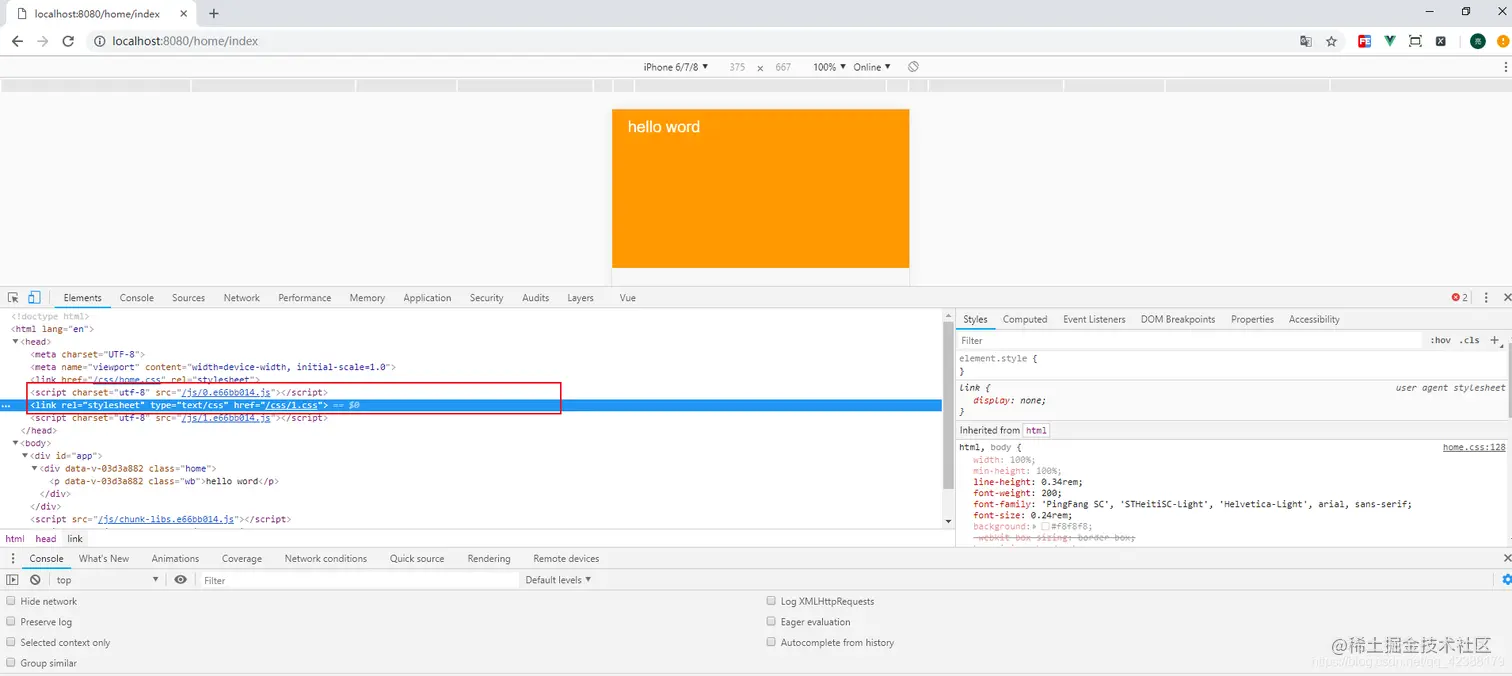Toggle the device toolbar icon
Image resolution: width=1512 pixels, height=676 pixels.
(34, 298)
